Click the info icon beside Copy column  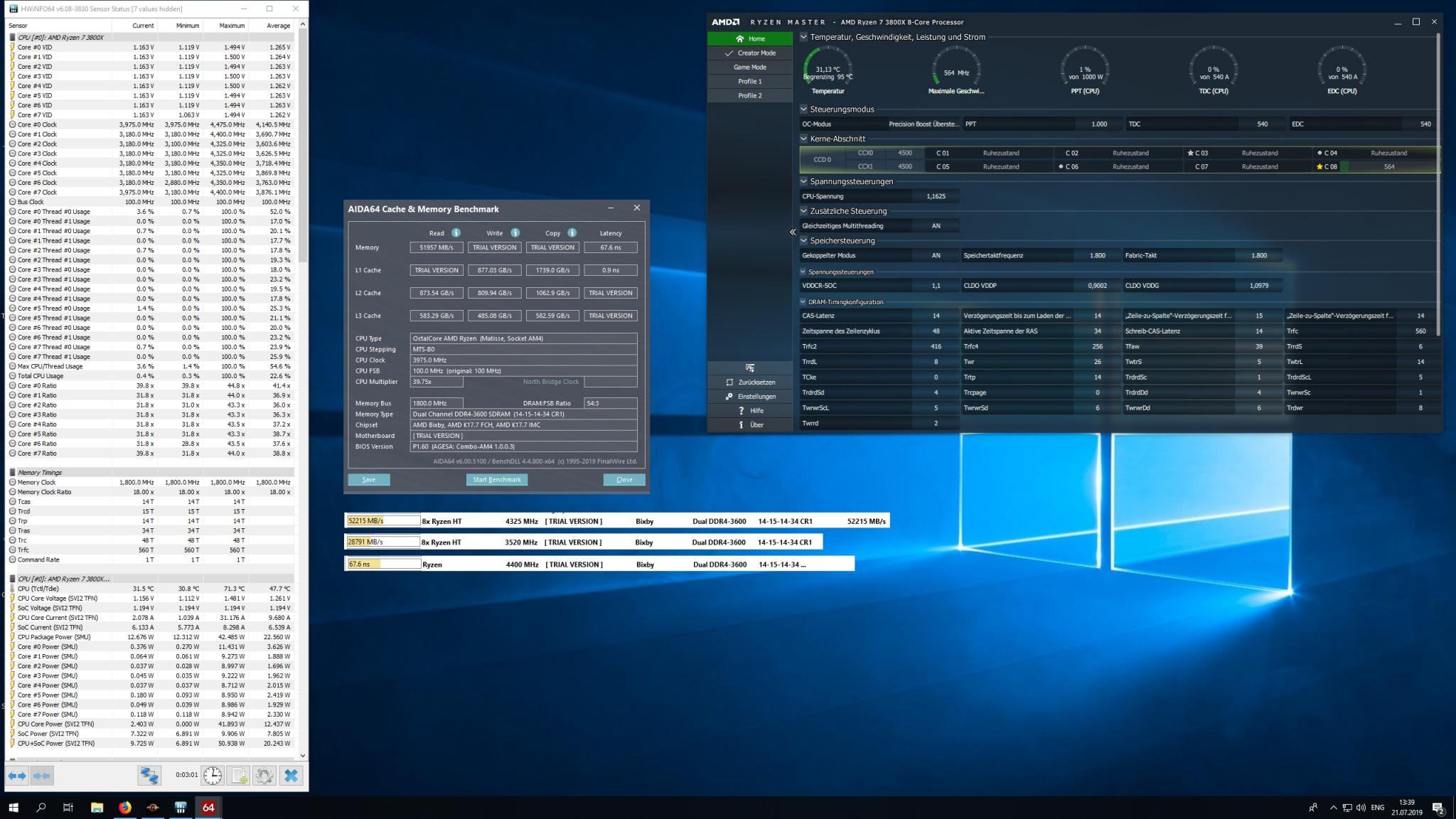pyautogui.click(x=572, y=232)
